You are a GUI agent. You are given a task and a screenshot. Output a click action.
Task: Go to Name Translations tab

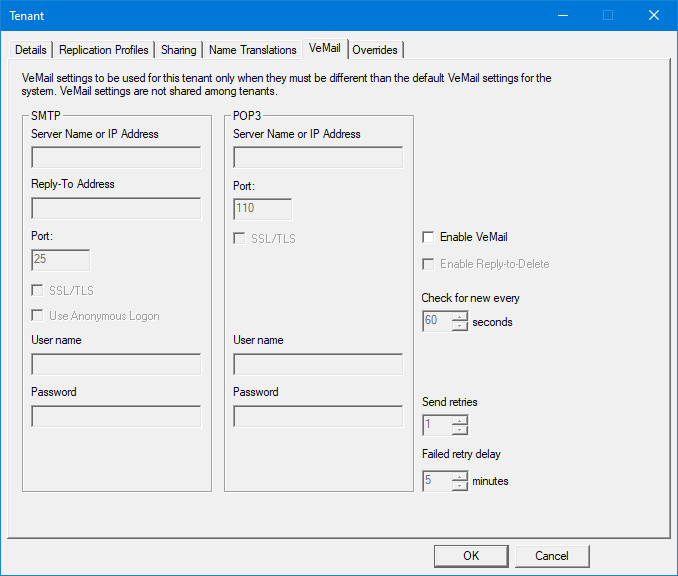tap(252, 50)
